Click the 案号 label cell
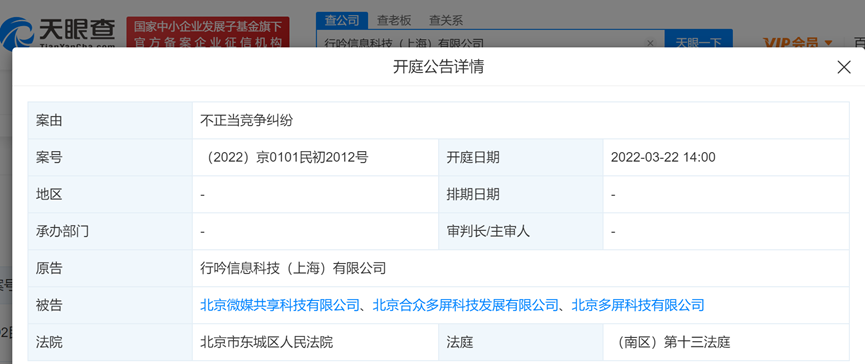 [x=110, y=158]
